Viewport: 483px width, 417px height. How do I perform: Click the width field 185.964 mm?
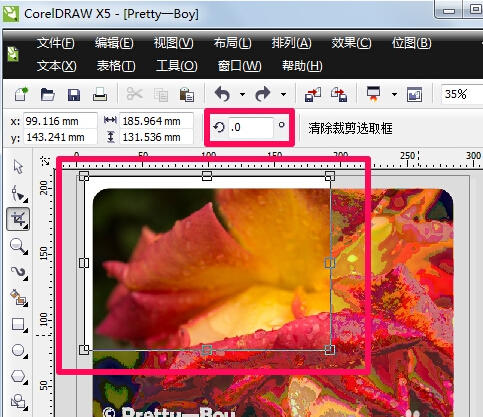(x=156, y=121)
